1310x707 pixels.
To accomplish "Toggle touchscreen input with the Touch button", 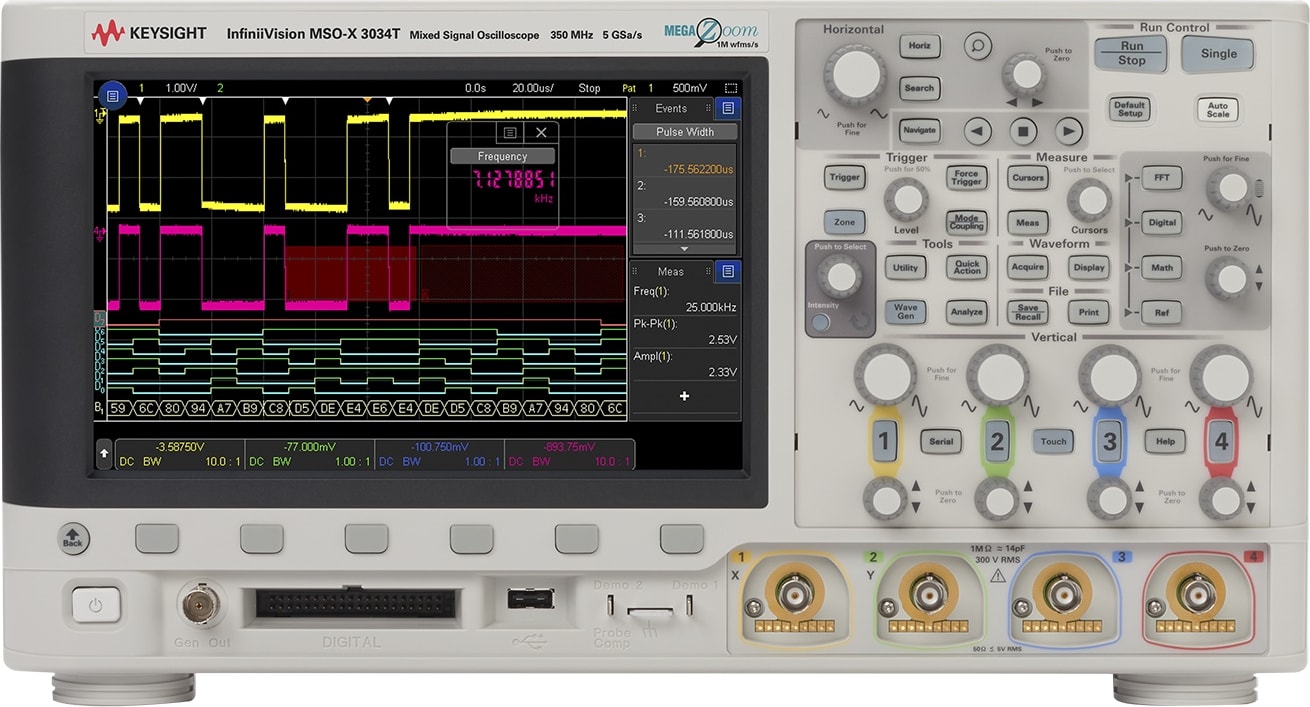I will click(x=1053, y=440).
